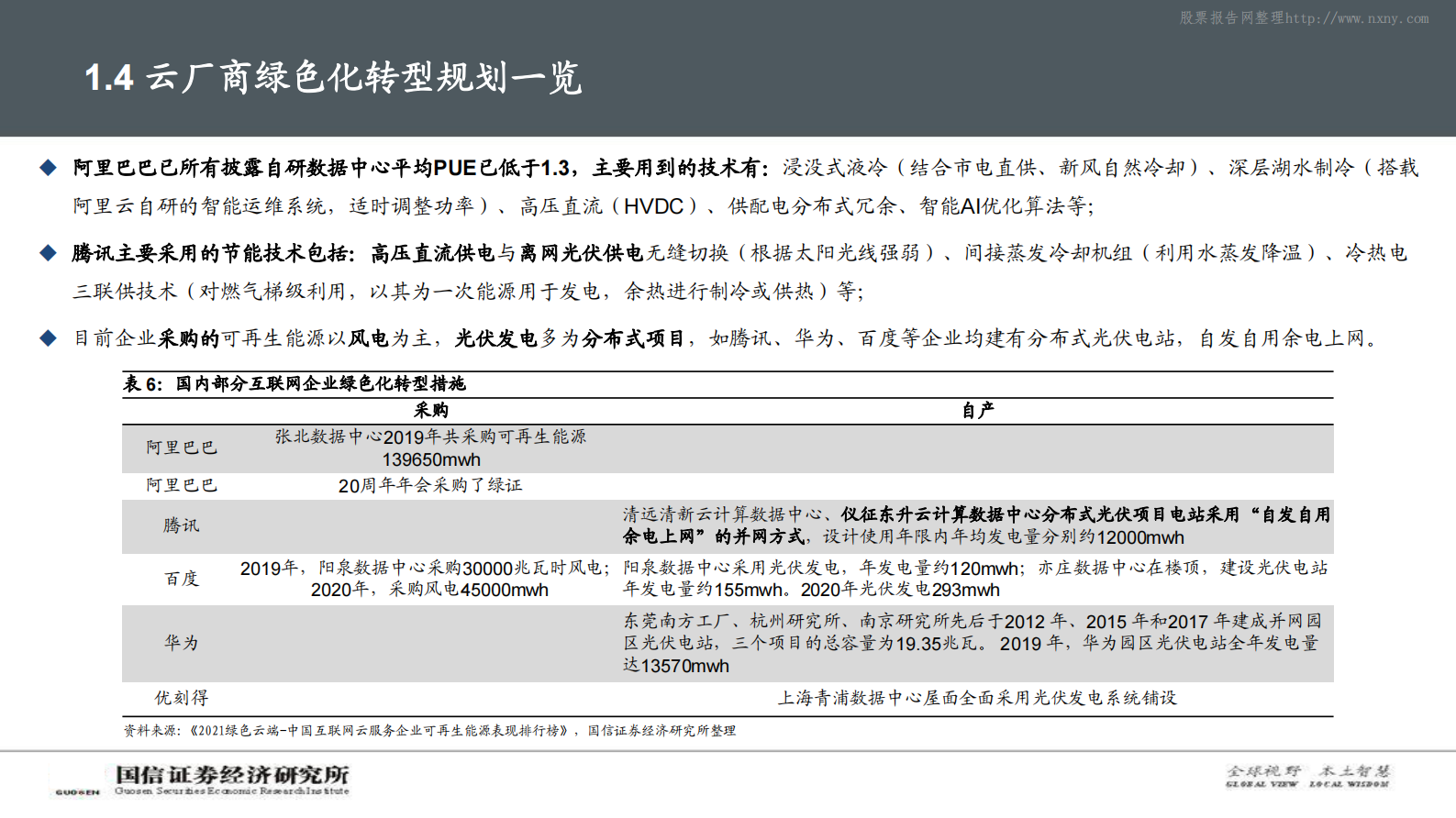This screenshot has height=818, width=1456.
Task: Click cell 20周年年会采购了绿证
Action: click(x=430, y=485)
